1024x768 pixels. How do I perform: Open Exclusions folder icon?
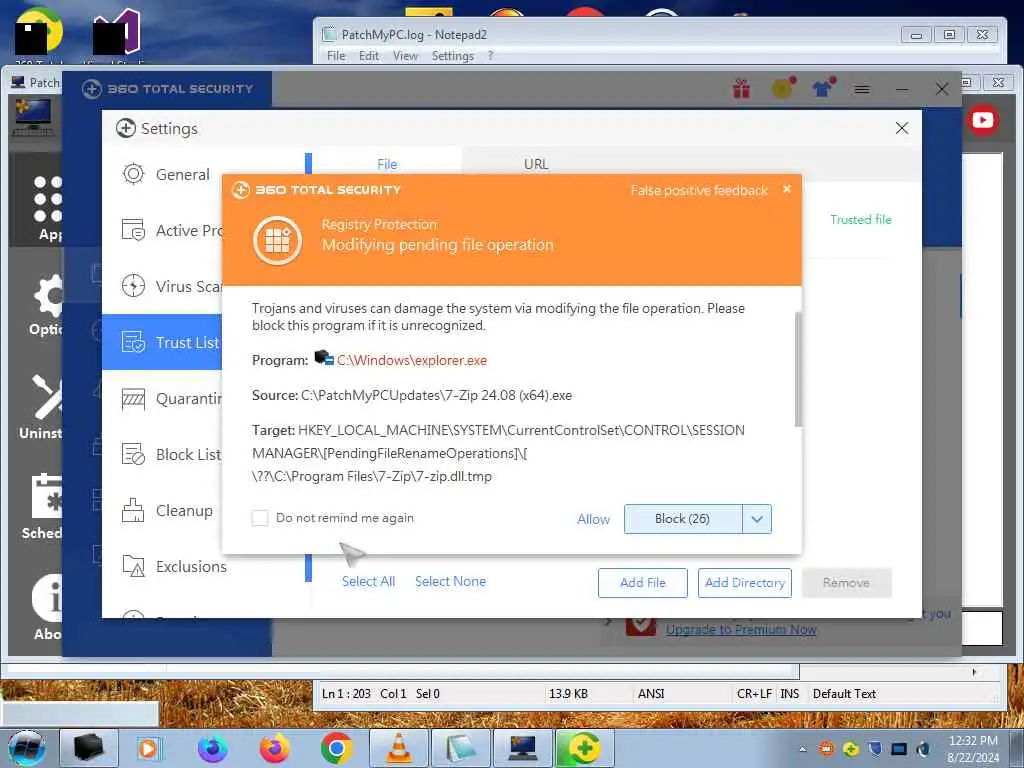(133, 566)
